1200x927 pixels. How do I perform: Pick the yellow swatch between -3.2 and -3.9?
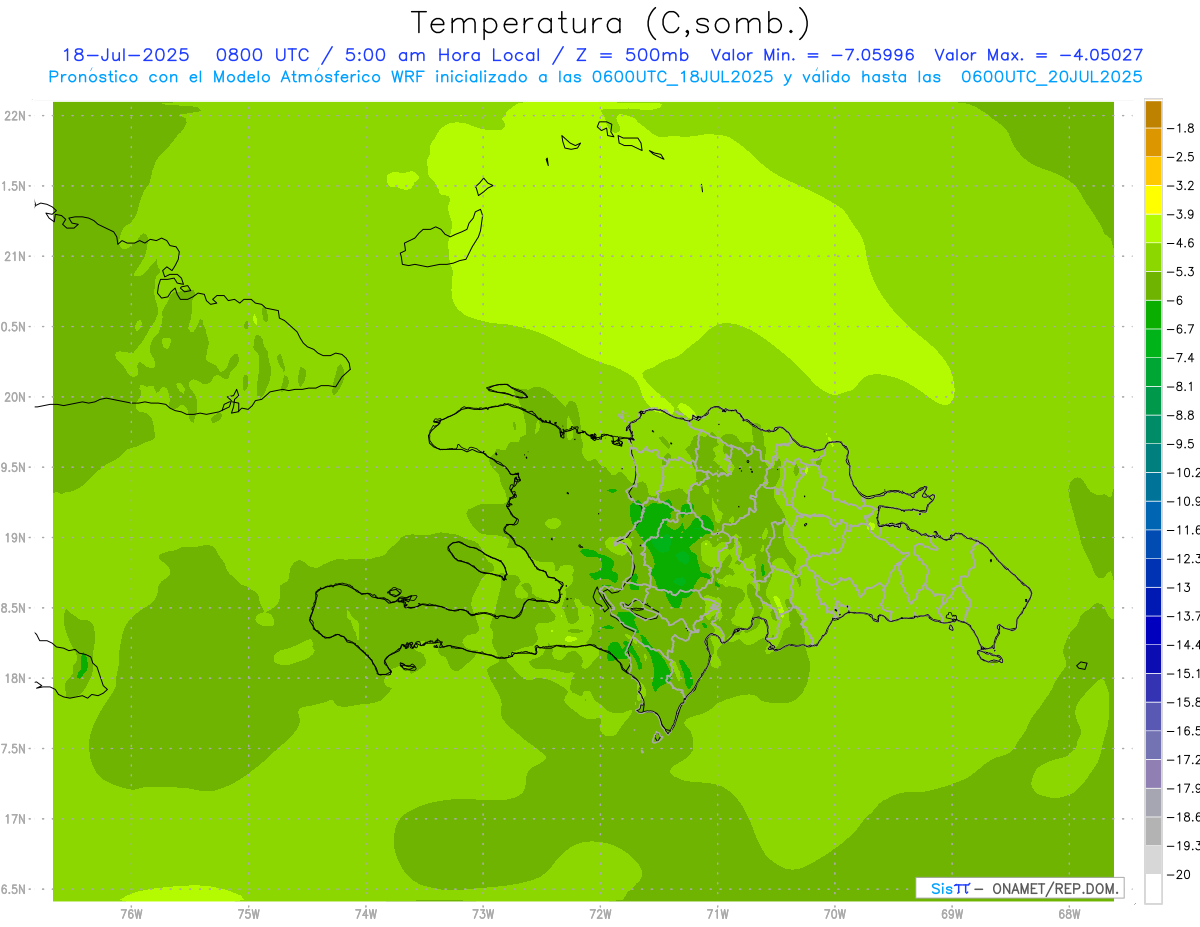point(1153,200)
